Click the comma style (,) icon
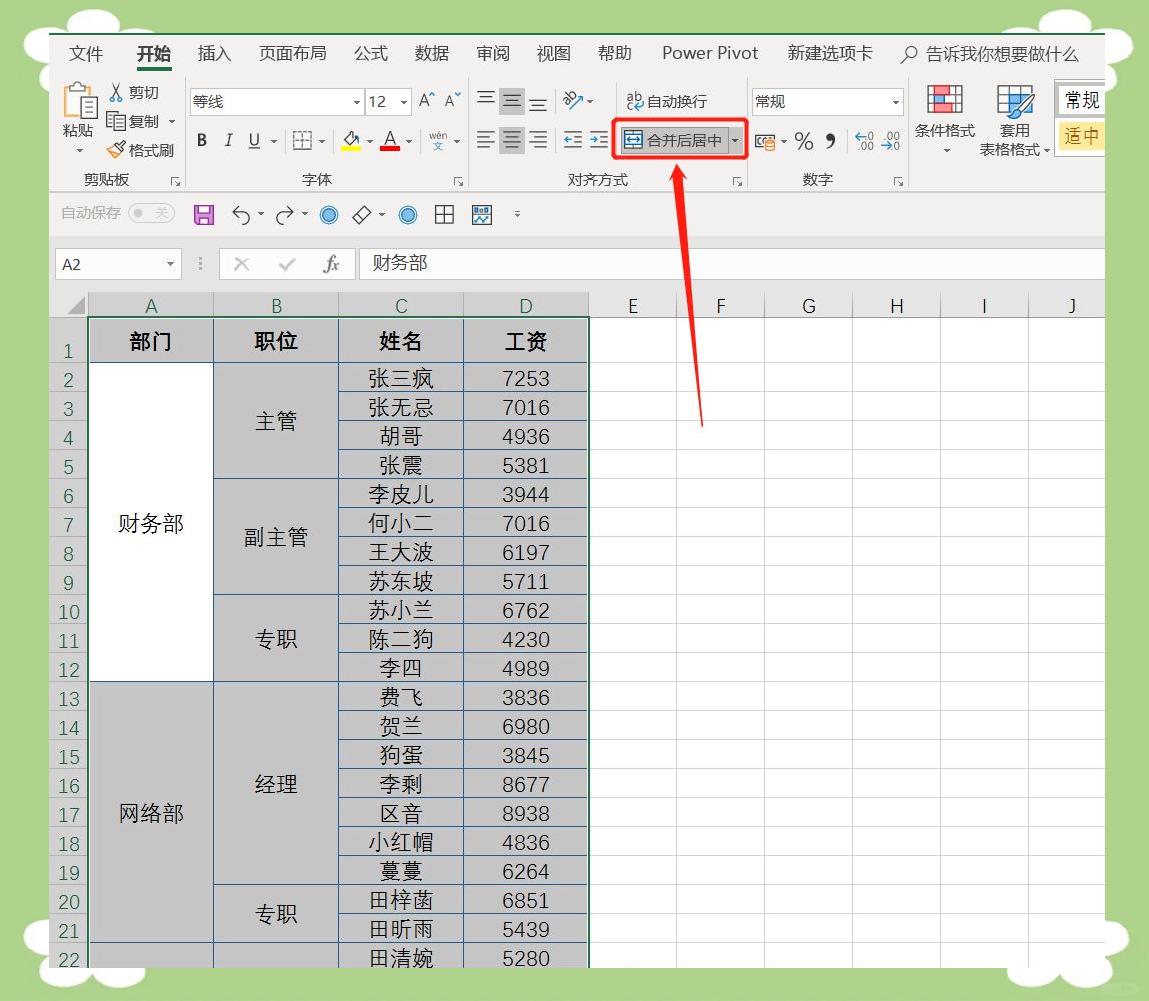Viewport: 1149px width, 1001px height. (830, 141)
